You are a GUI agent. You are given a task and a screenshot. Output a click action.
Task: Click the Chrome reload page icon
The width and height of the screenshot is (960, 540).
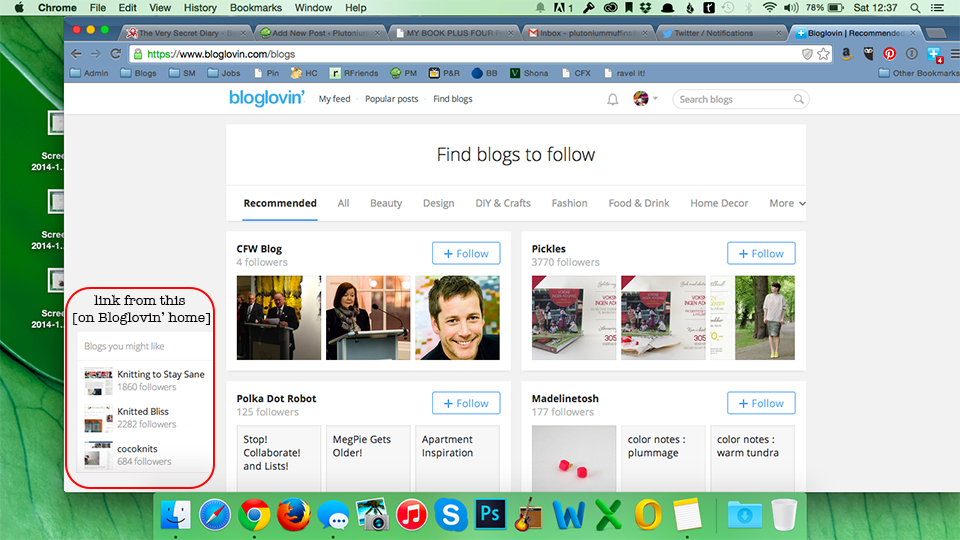[117, 54]
